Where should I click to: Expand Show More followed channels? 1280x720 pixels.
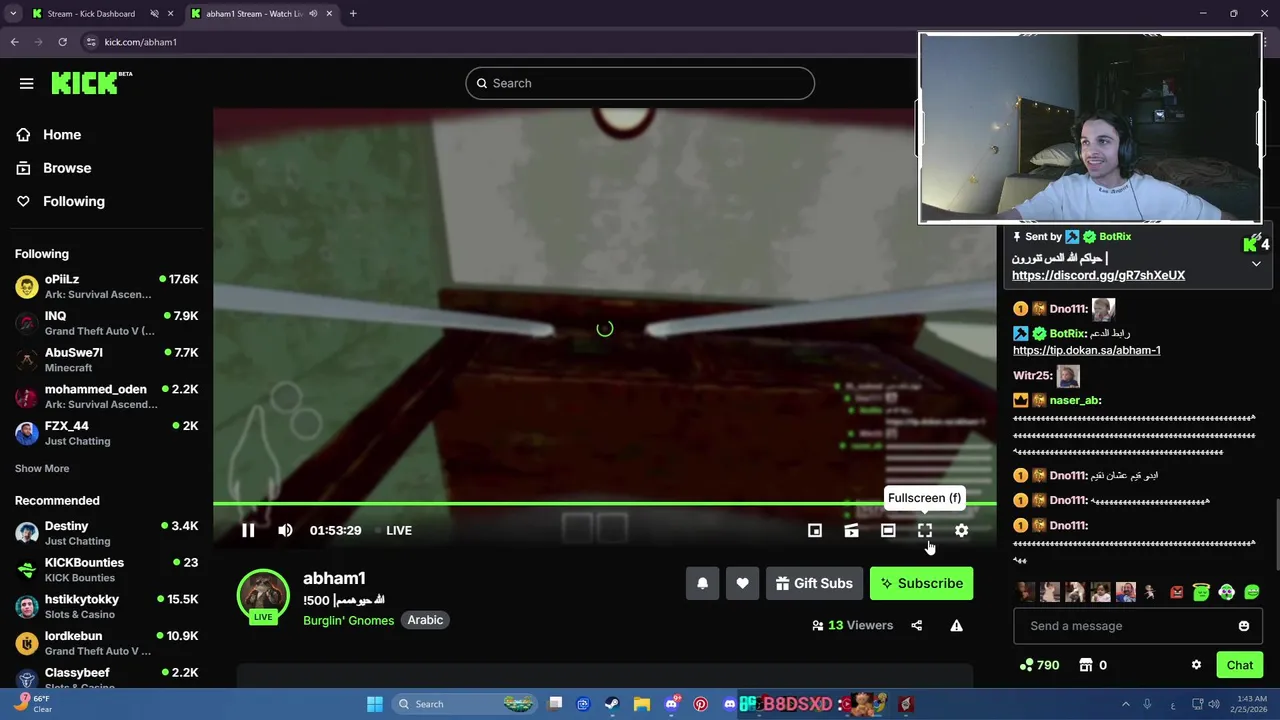click(x=42, y=468)
